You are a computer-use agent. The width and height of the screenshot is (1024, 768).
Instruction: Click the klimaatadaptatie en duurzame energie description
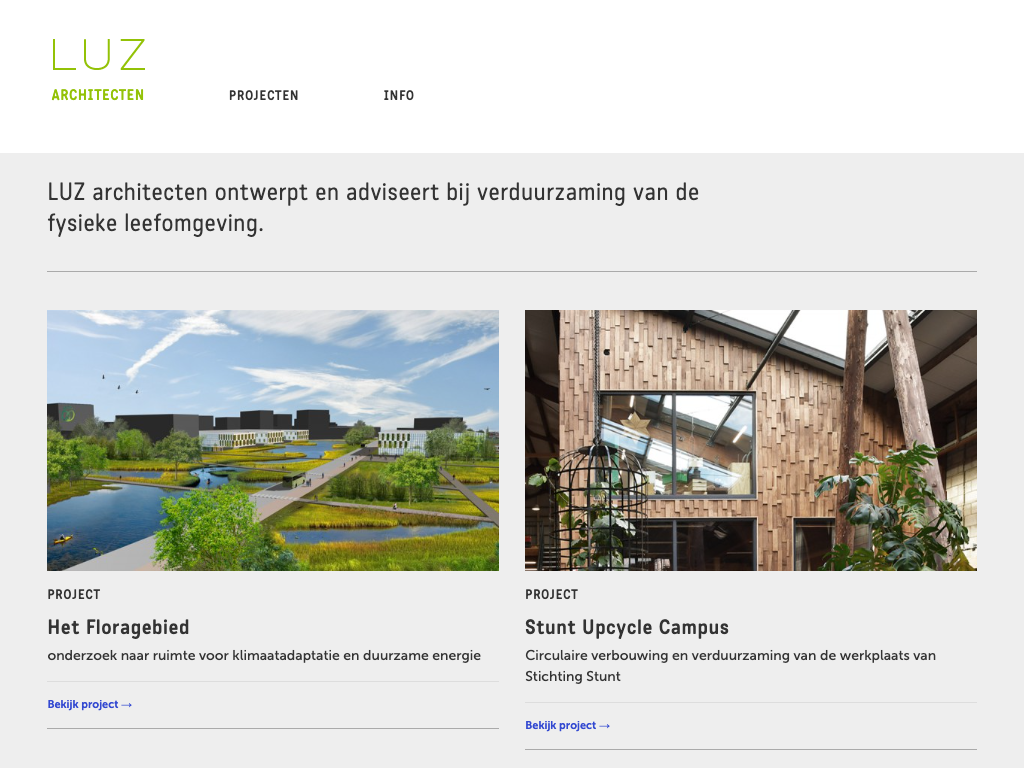tap(264, 655)
